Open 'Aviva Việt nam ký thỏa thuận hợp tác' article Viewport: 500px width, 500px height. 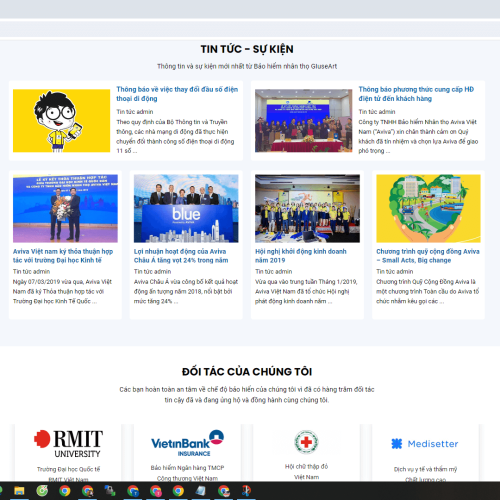[x=63, y=256]
